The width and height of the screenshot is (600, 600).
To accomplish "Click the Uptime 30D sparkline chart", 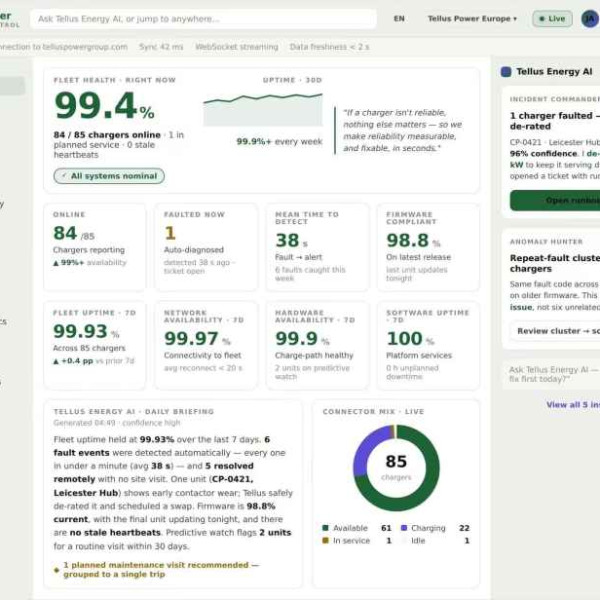I will click(263, 109).
